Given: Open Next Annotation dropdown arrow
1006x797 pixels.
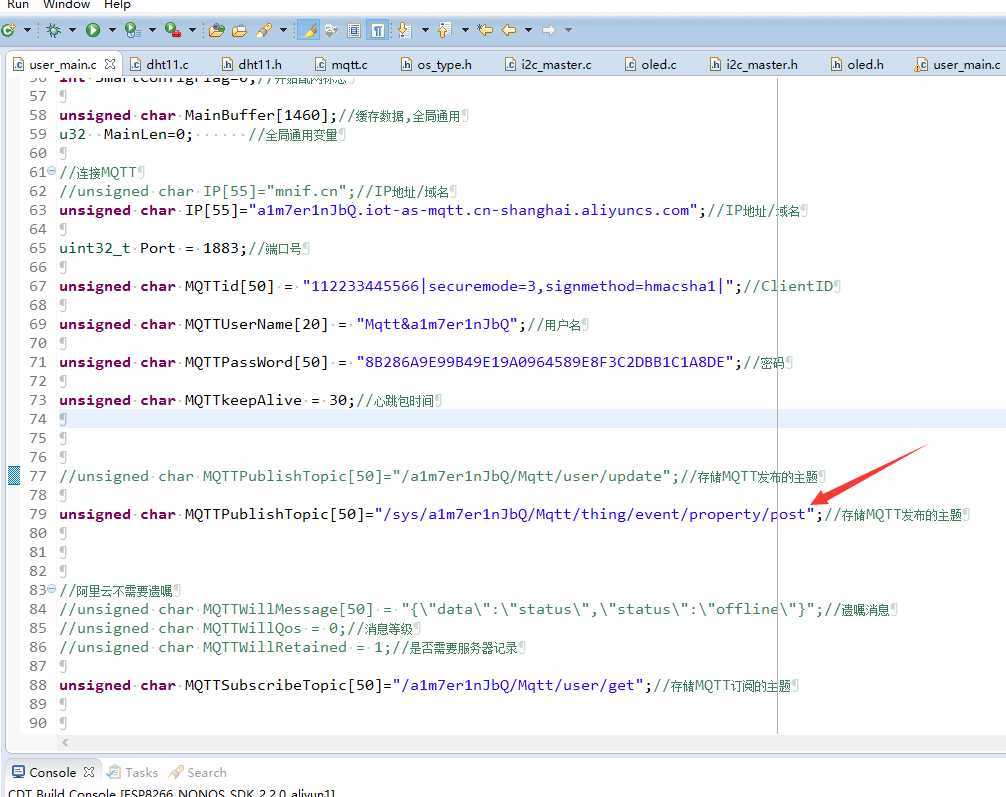Looking at the screenshot, I should [x=425, y=30].
